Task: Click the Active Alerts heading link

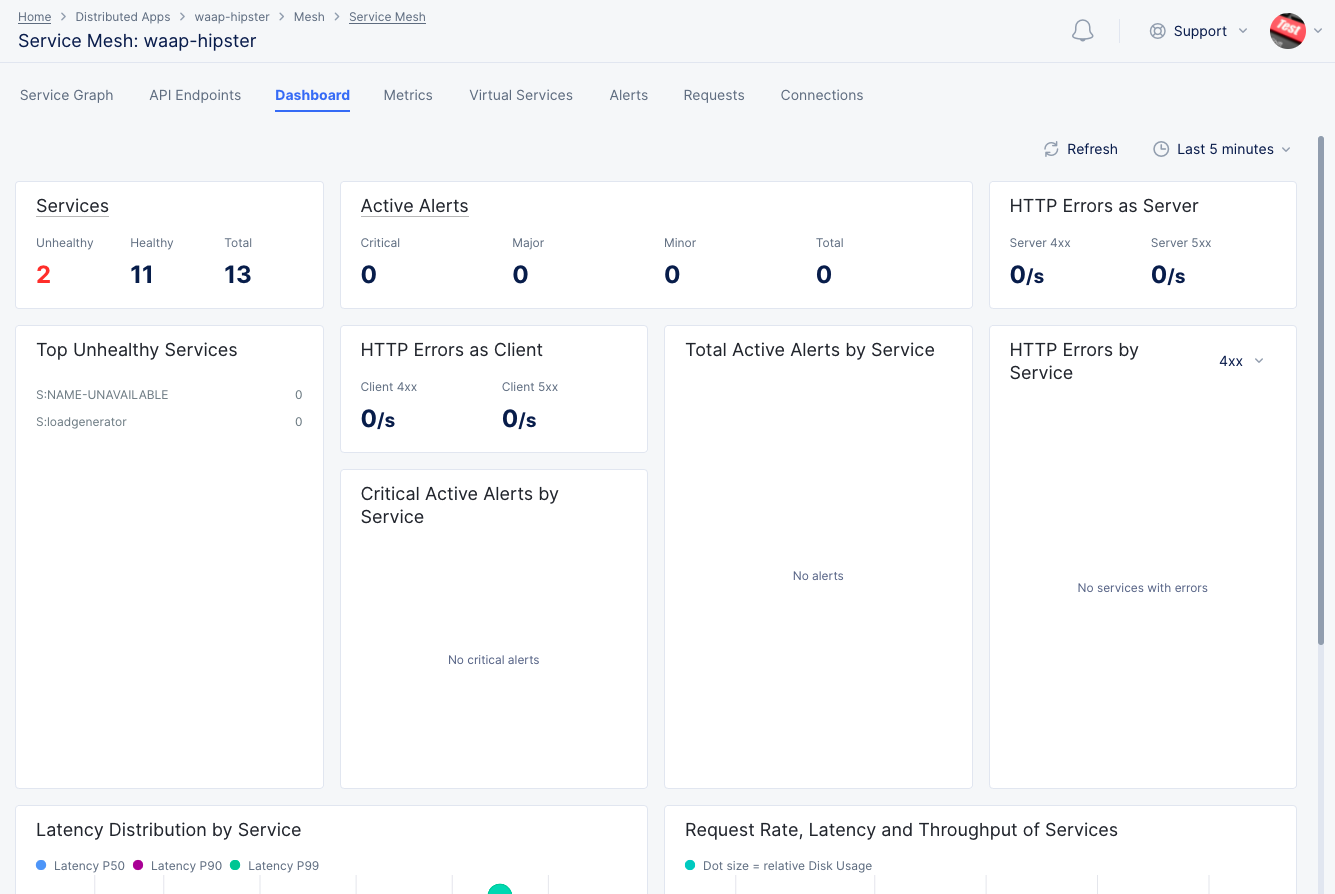Action: pyautogui.click(x=414, y=206)
